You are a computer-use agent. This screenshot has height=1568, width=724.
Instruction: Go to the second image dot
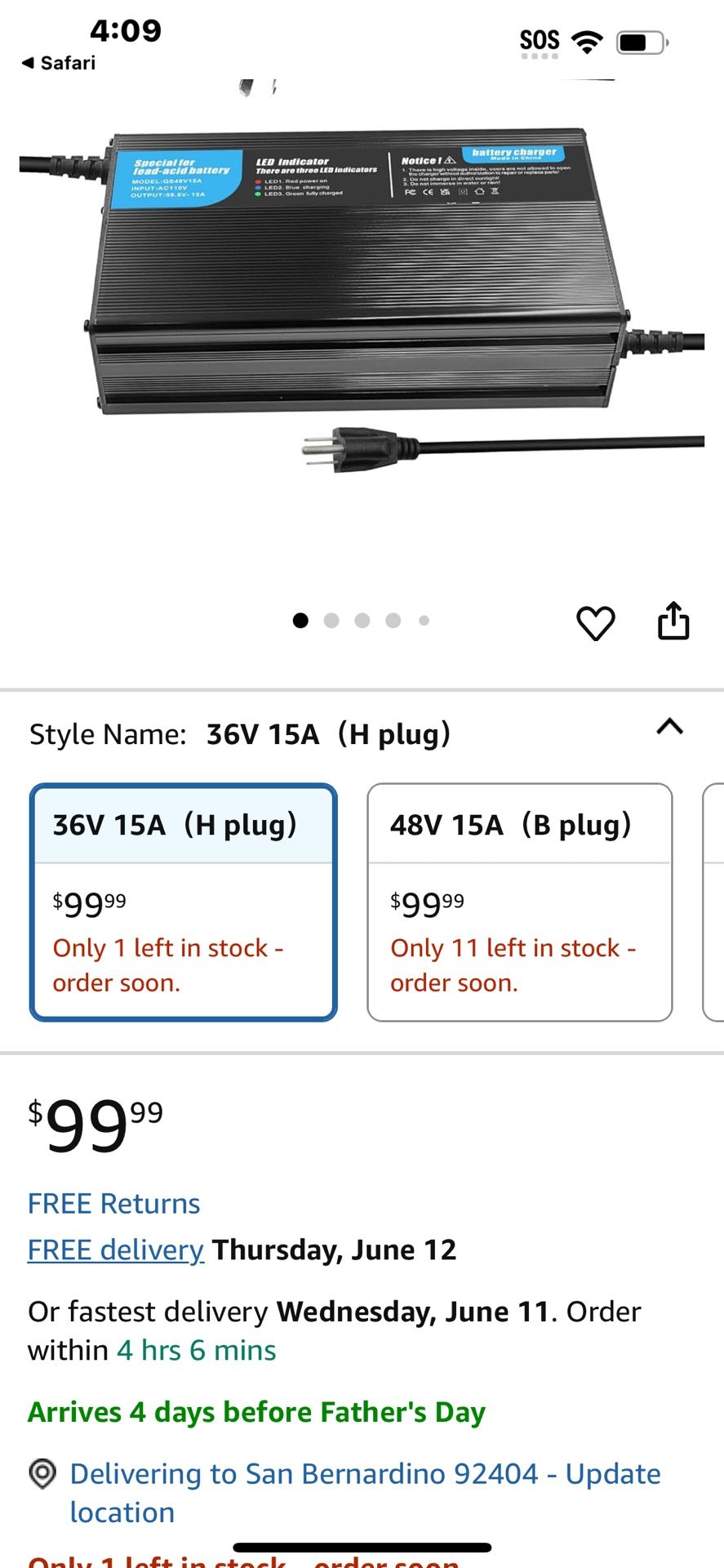(x=331, y=621)
